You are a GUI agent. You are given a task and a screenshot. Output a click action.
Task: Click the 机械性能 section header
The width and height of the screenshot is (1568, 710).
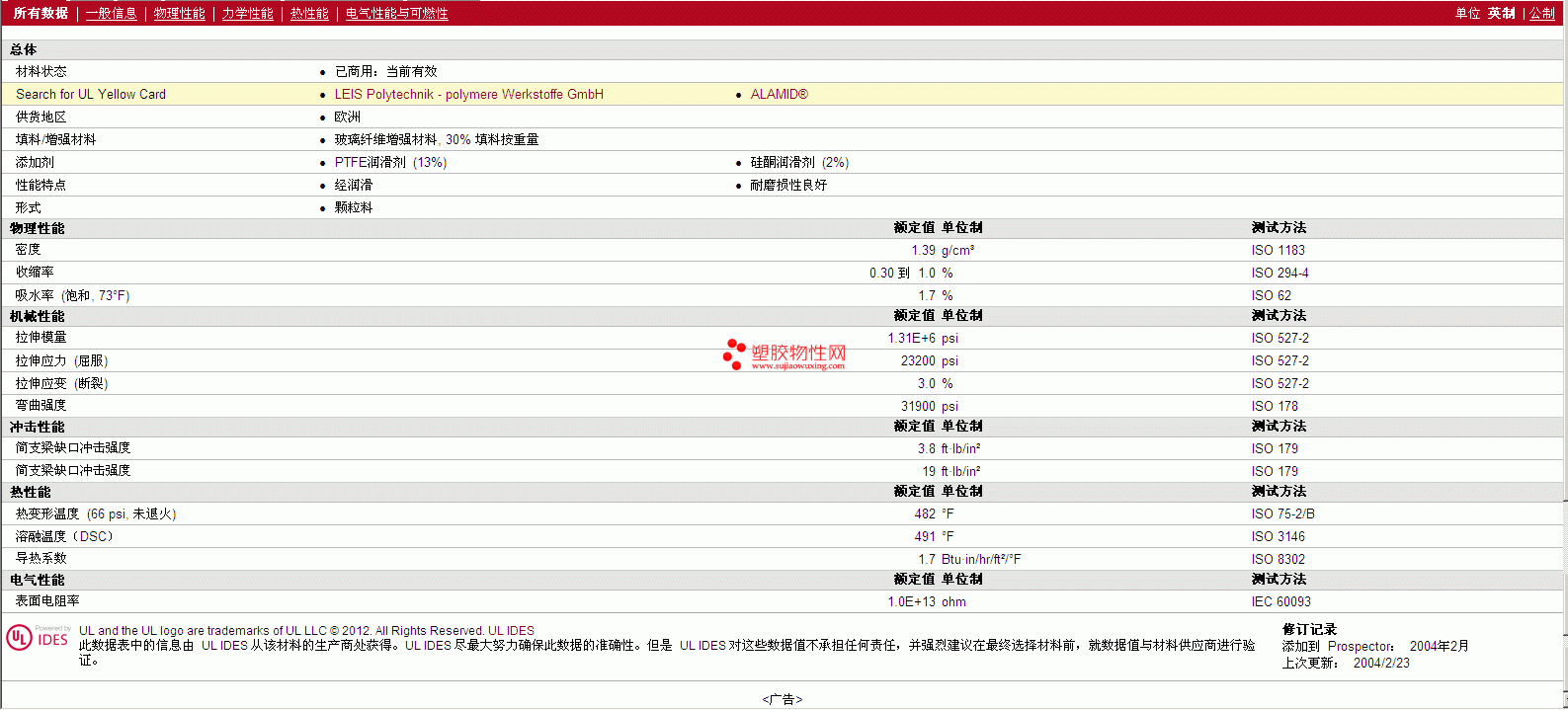38,316
